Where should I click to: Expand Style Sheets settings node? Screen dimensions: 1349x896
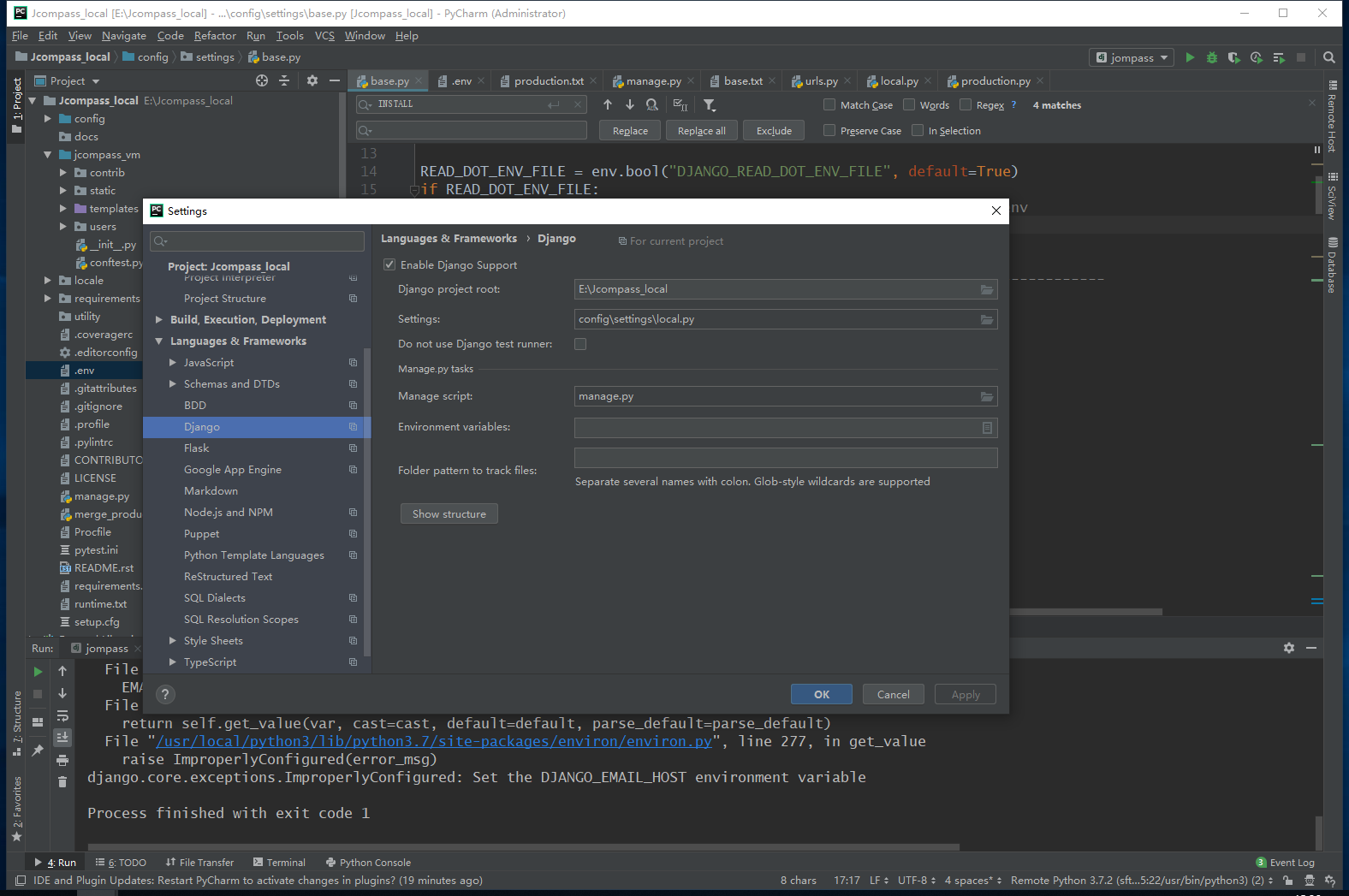(x=173, y=641)
